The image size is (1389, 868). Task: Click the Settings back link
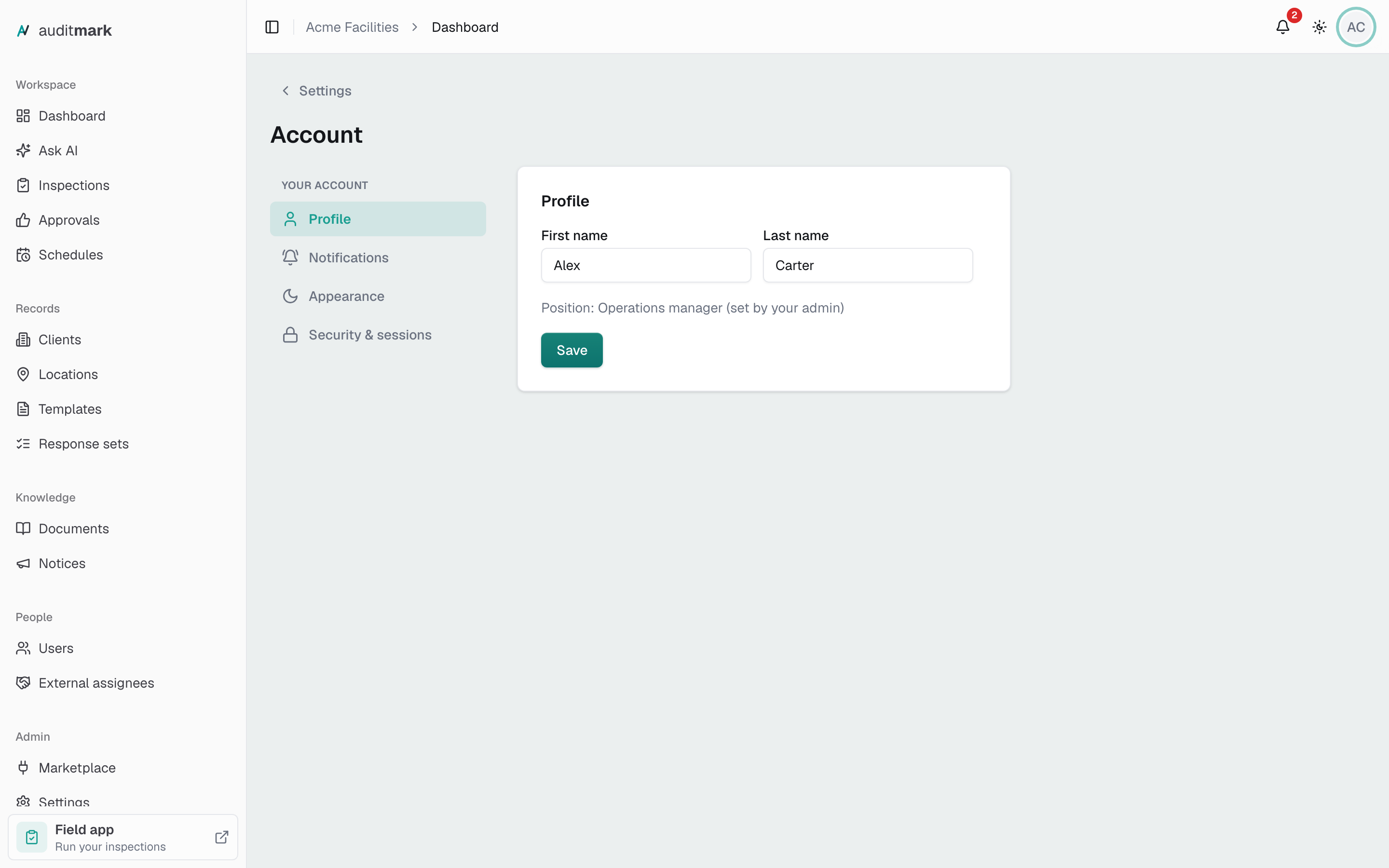[316, 91]
